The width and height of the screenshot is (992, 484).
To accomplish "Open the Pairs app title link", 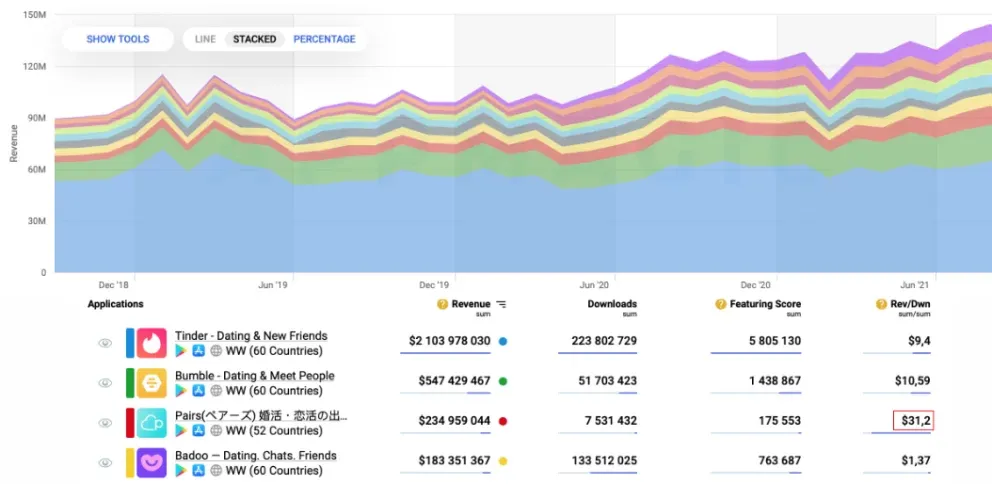I will coord(261,416).
